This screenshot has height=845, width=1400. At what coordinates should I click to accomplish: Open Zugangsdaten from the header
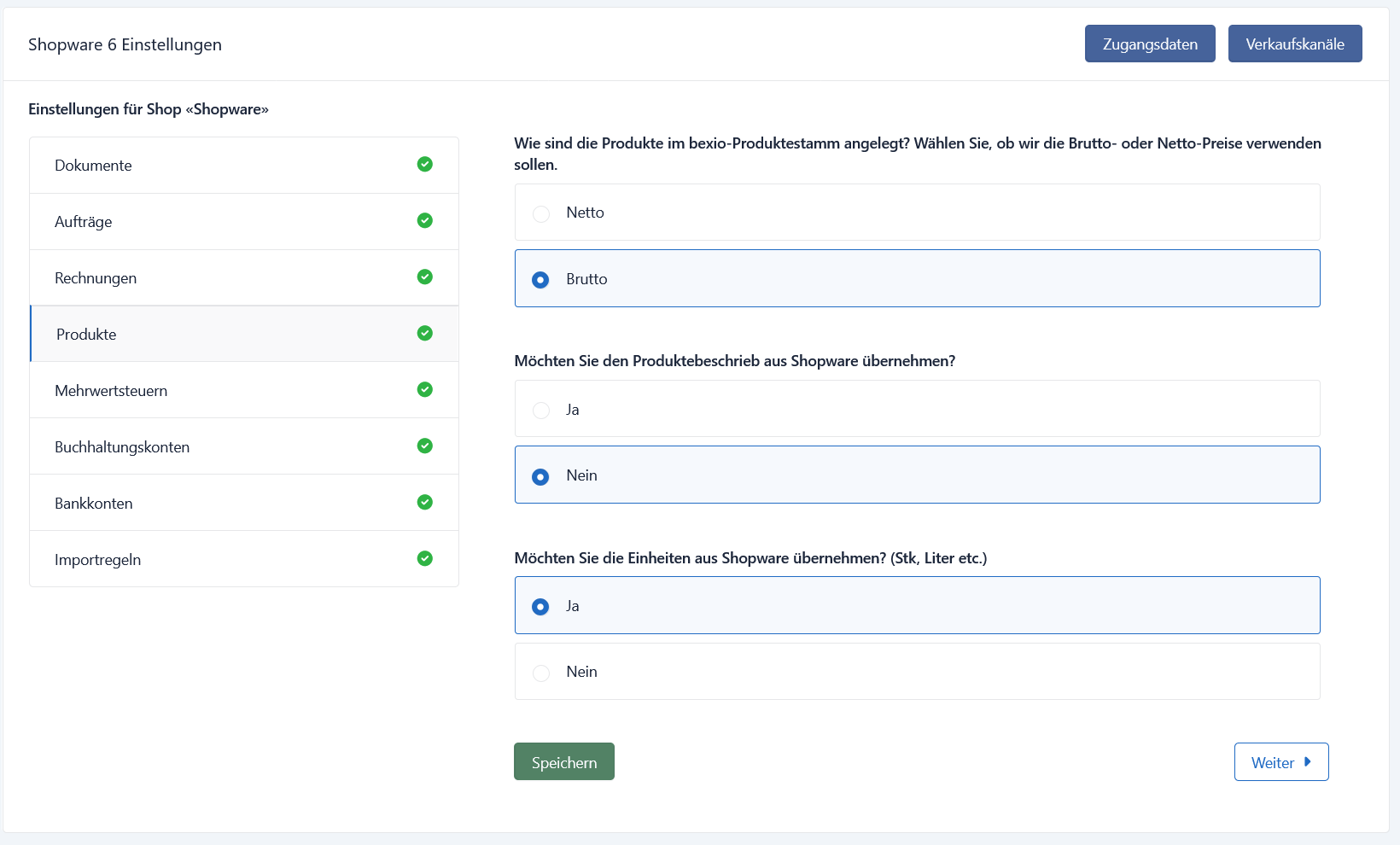1150,44
